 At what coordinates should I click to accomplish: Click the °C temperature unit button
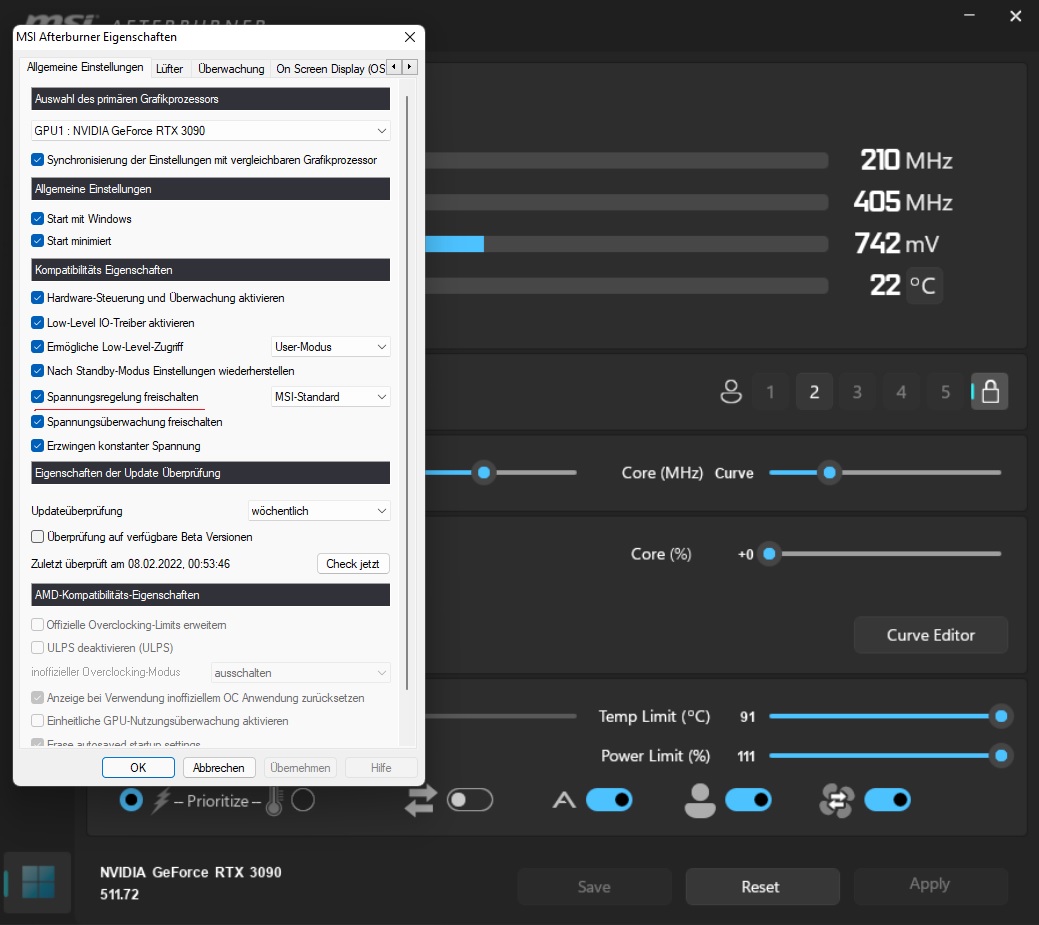923,286
